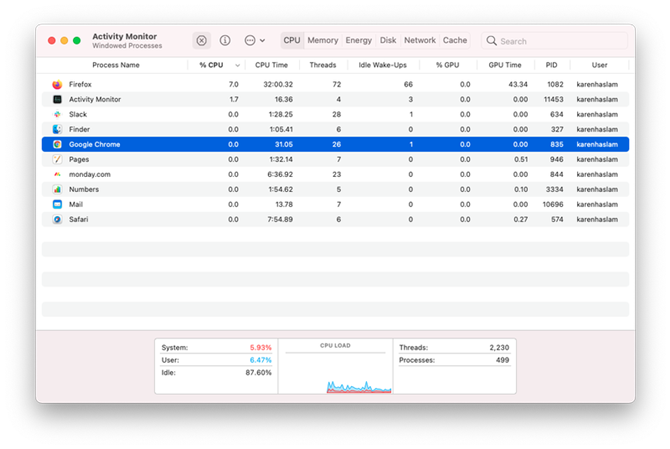670x449 pixels.
Task: Click Firefox PID 1082
Action: 555,85
